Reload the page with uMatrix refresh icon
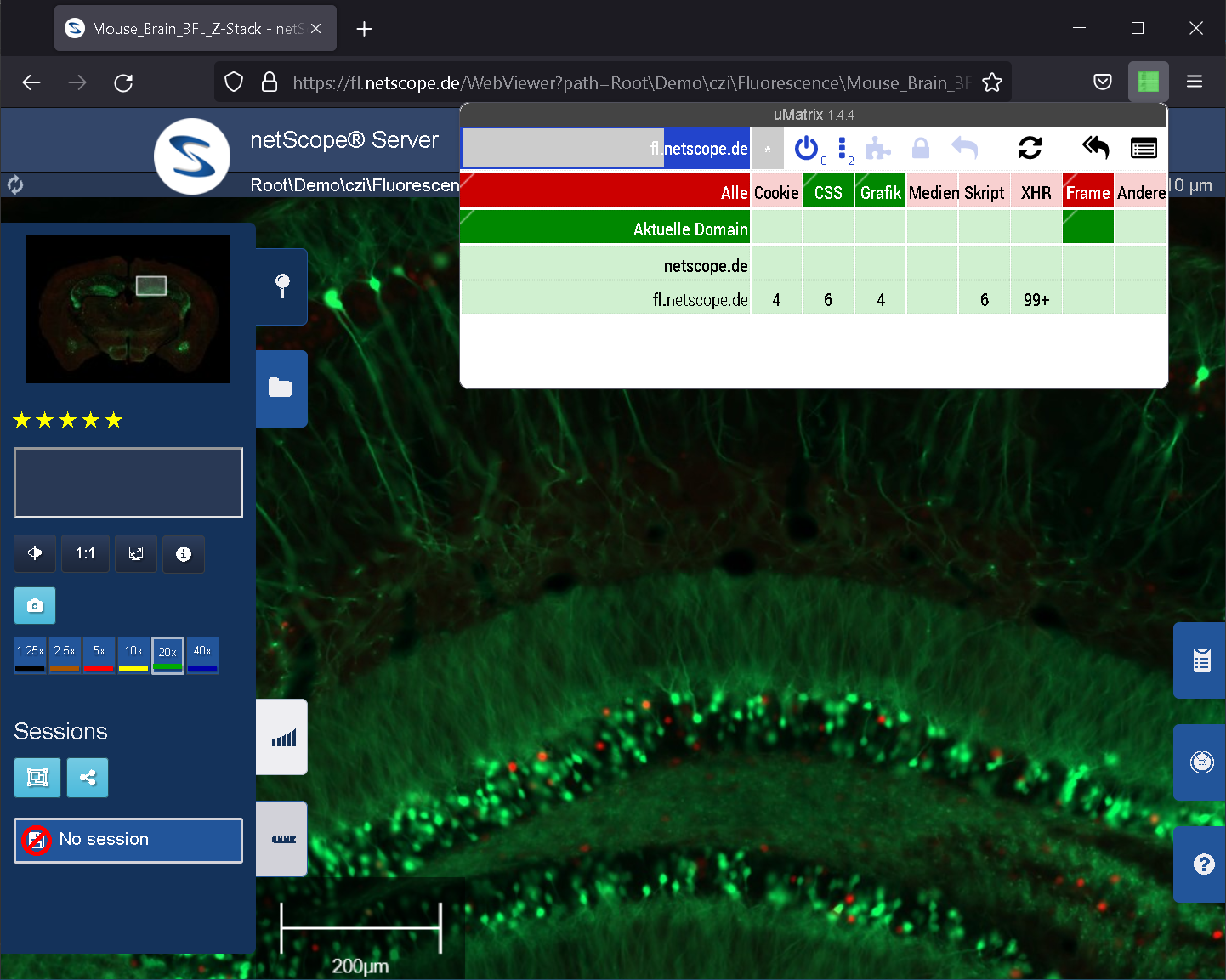The width and height of the screenshot is (1226, 980). pyautogui.click(x=1030, y=149)
